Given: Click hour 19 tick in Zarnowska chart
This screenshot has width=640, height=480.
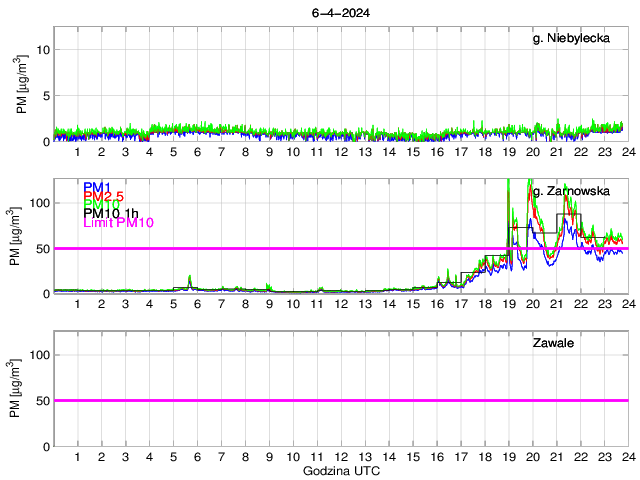Looking at the screenshot, I should tap(508, 304).
